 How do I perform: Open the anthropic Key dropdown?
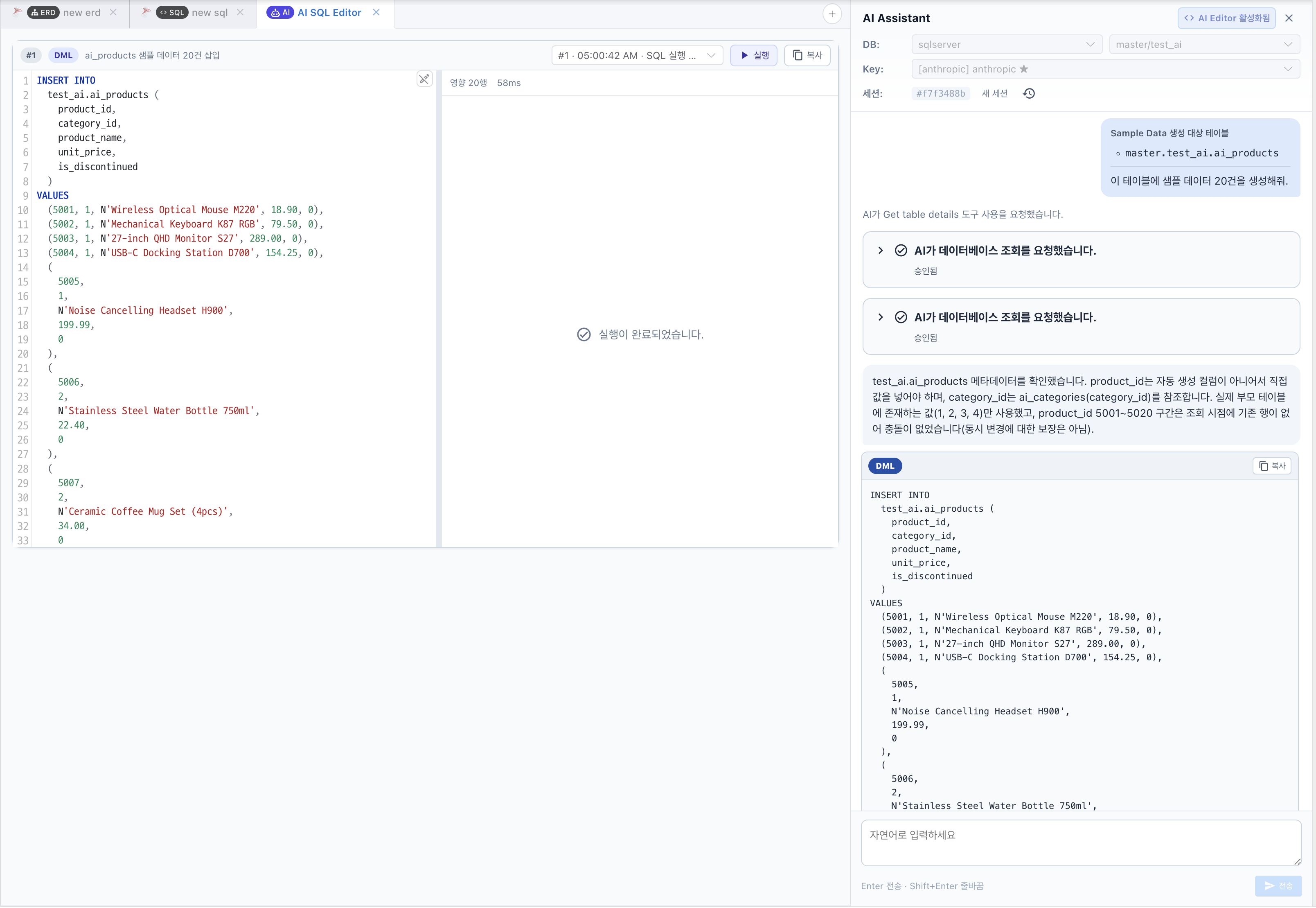(1105, 69)
